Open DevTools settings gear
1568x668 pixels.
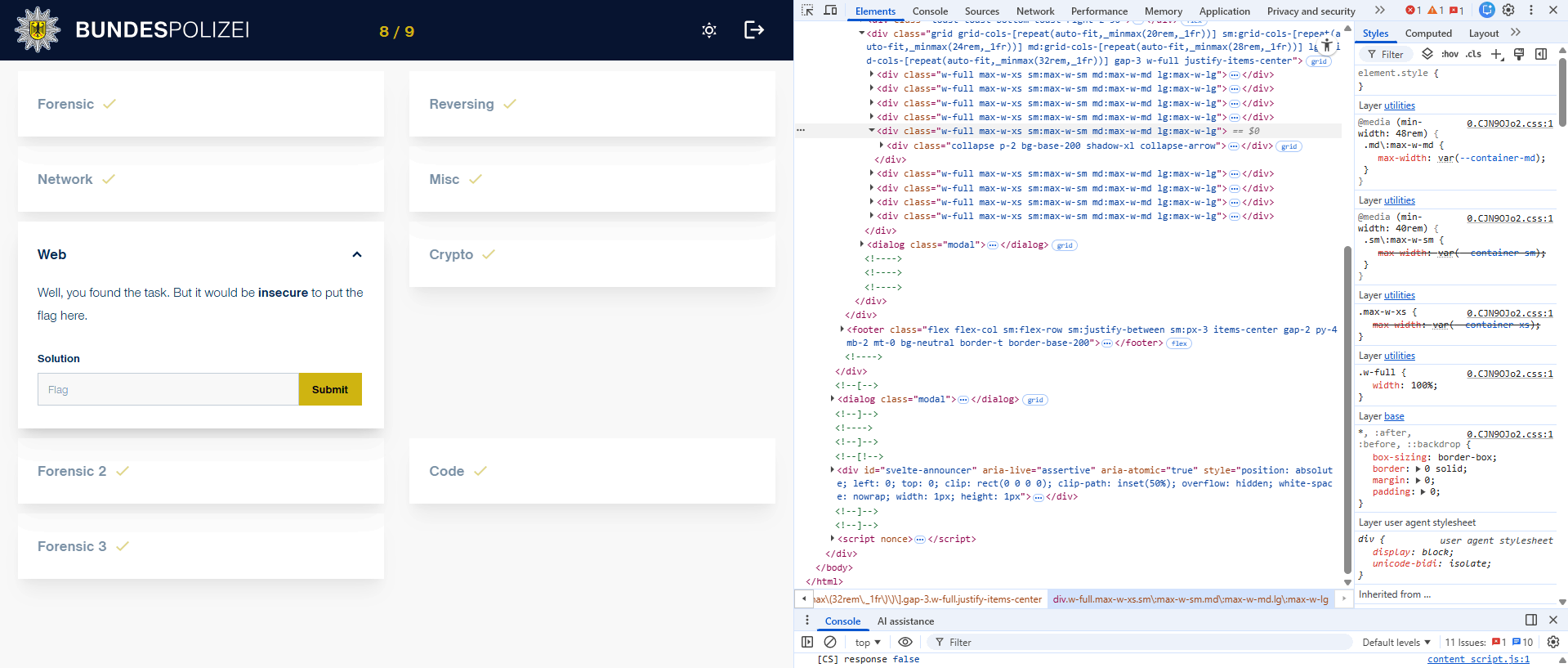[x=1508, y=11]
